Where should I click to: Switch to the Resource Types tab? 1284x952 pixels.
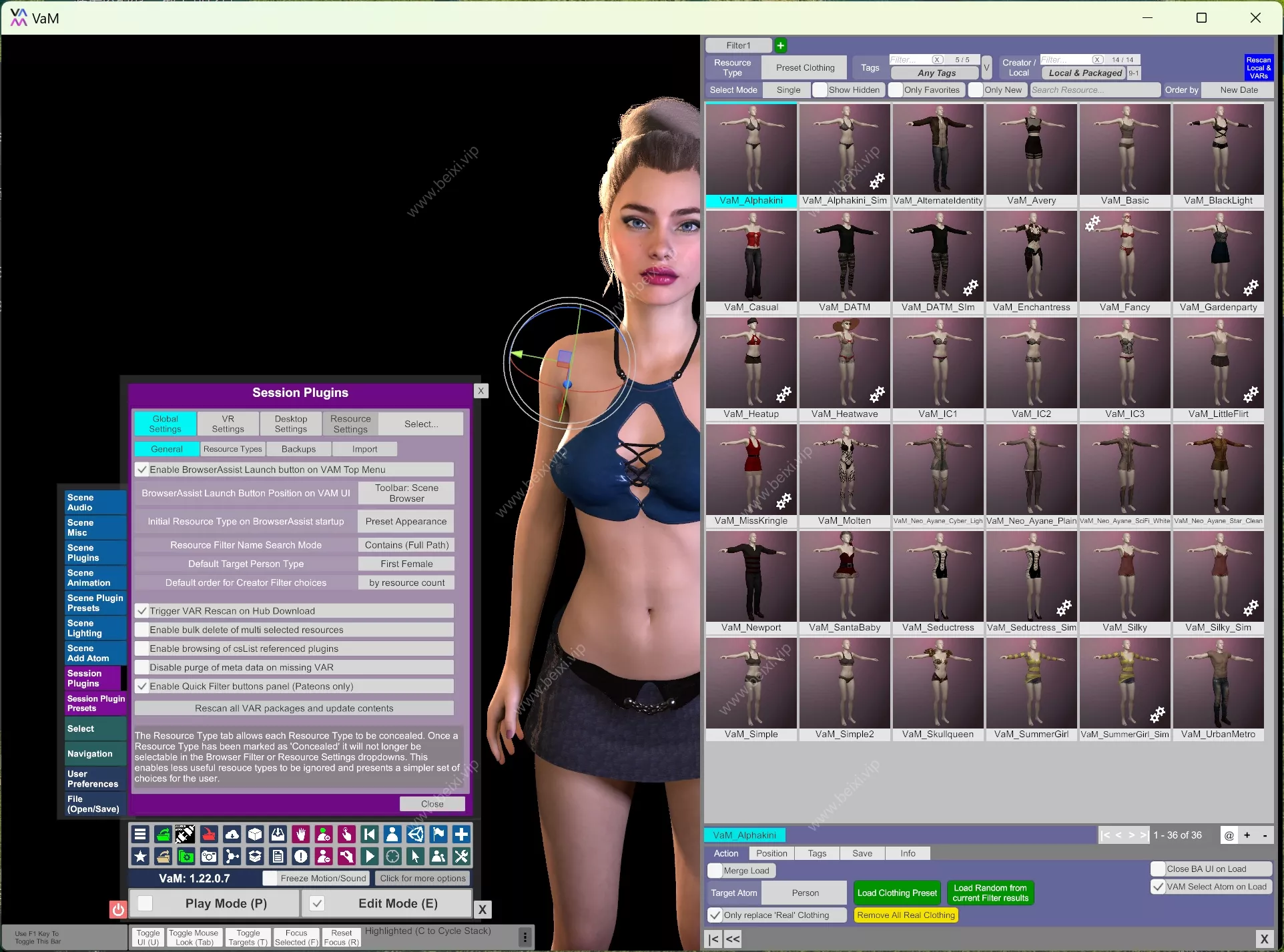(231, 448)
